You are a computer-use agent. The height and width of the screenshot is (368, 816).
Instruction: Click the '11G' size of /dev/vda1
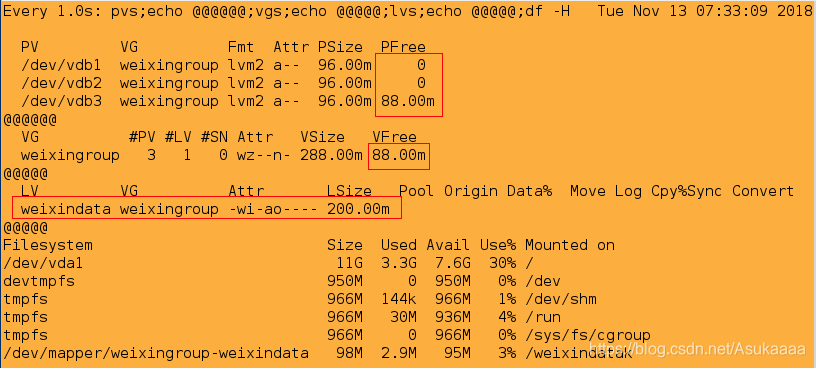(x=349, y=263)
